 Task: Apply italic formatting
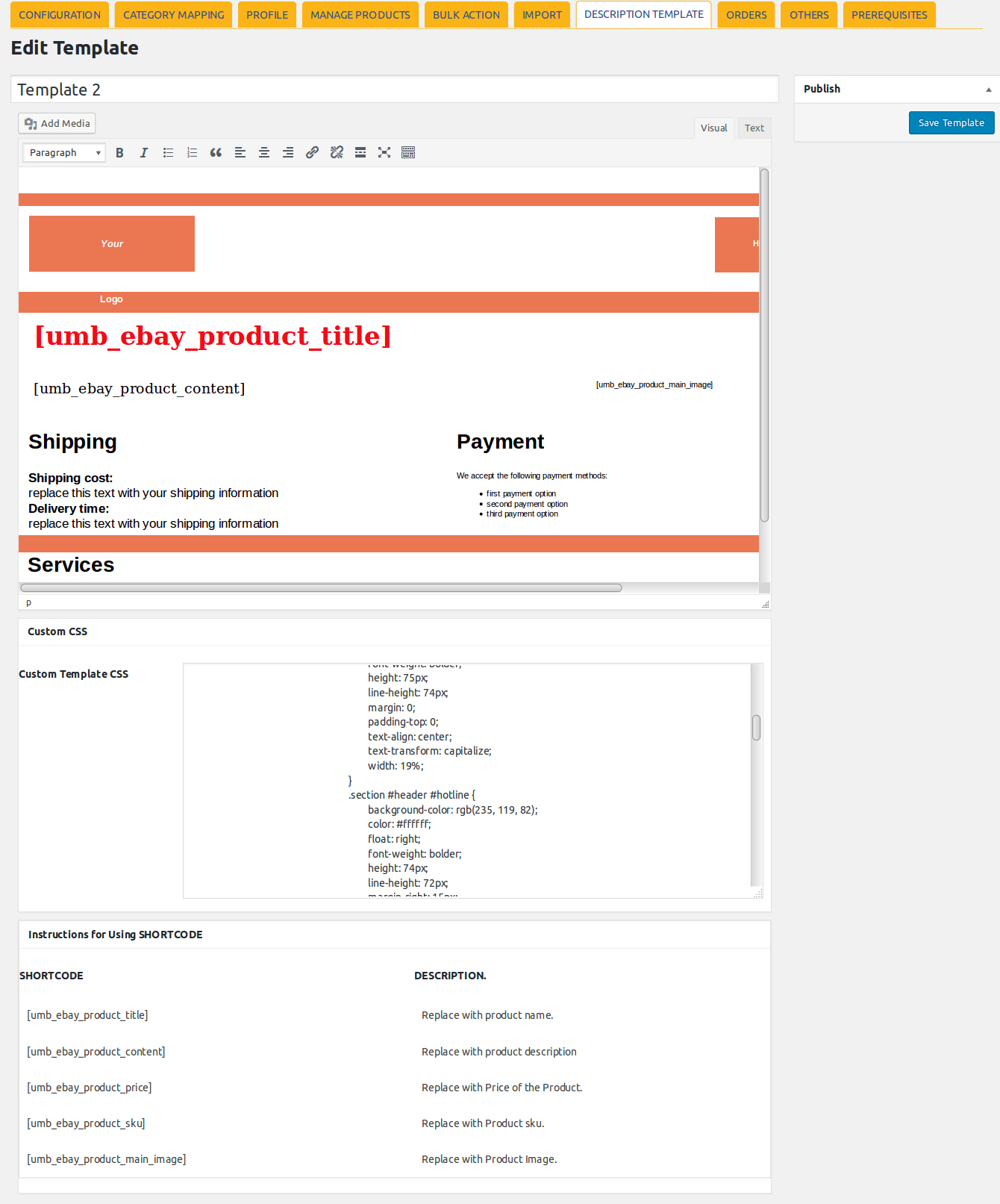(x=143, y=152)
